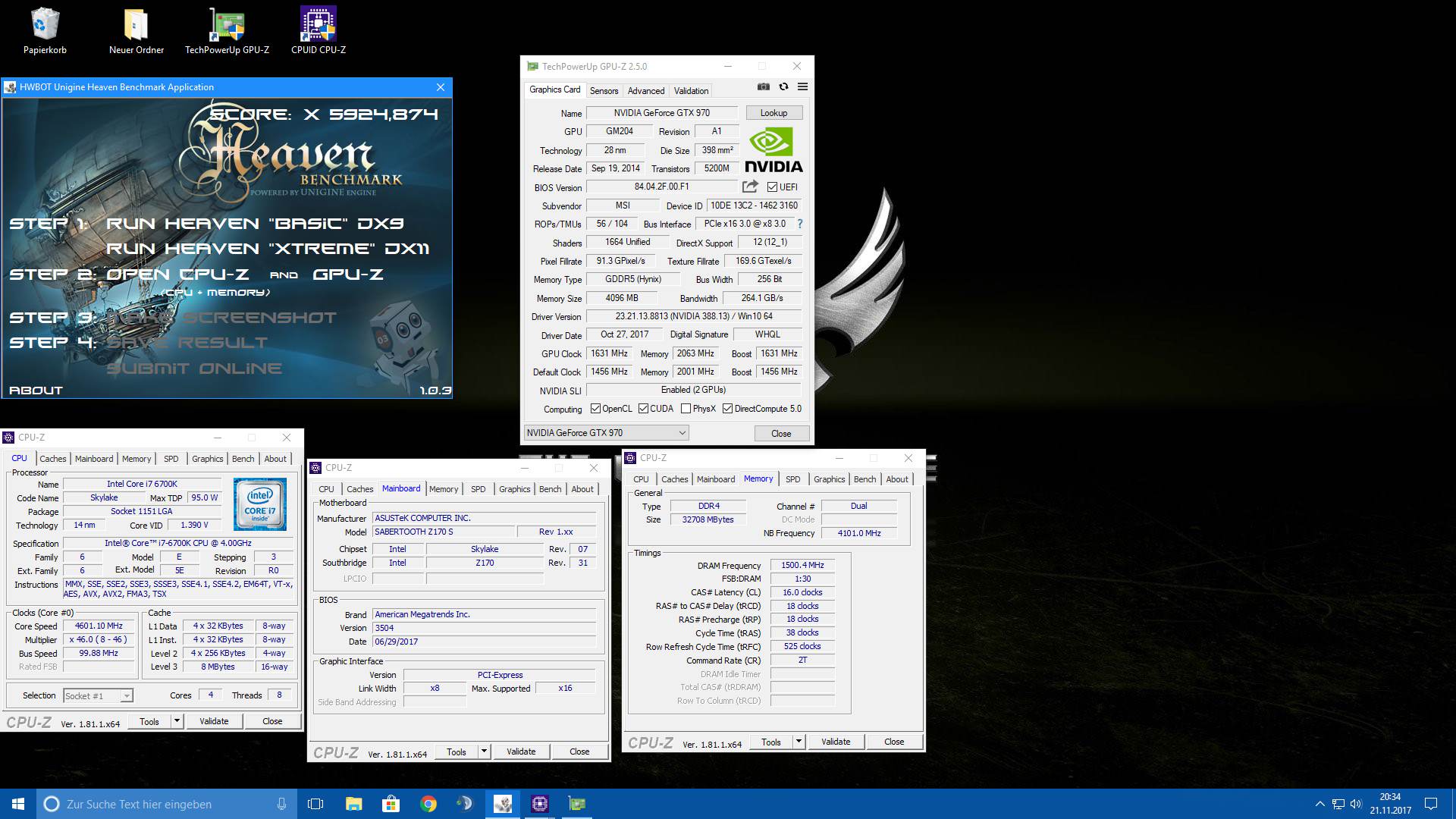Screen dimensions: 1456x819
Task: Open the Socket #1 selection dropdown
Action: click(98, 695)
